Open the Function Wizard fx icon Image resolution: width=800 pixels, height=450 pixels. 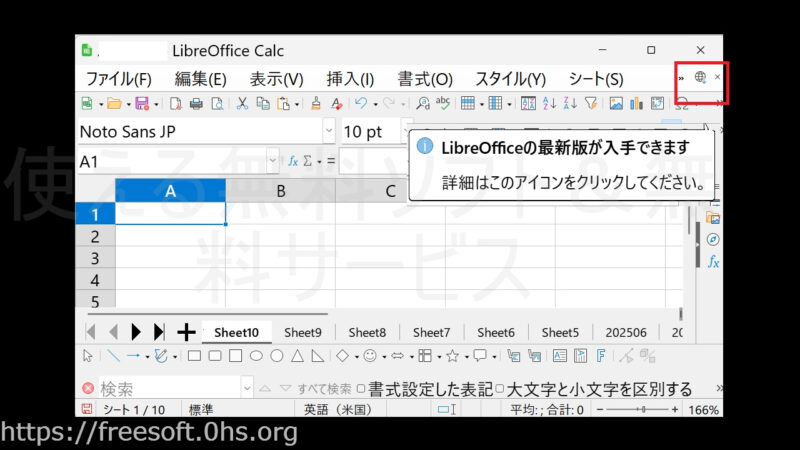coord(293,161)
